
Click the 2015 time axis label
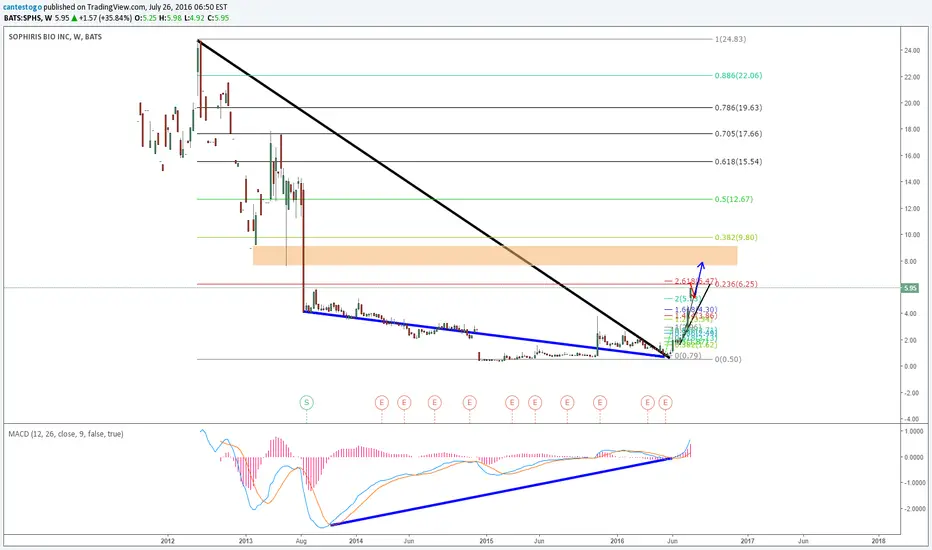tap(486, 540)
